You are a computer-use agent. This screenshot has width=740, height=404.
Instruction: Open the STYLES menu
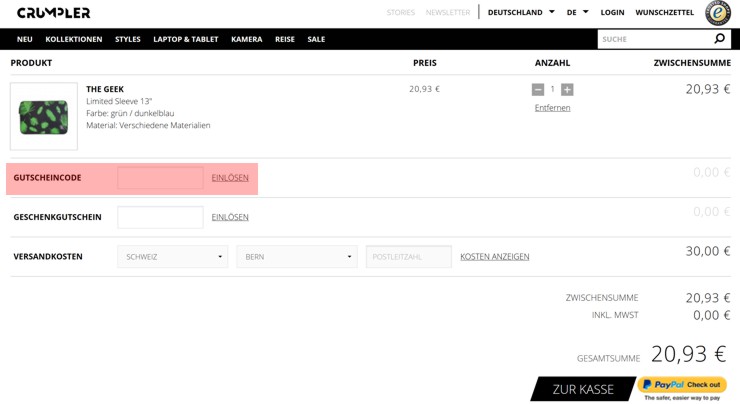pos(128,39)
